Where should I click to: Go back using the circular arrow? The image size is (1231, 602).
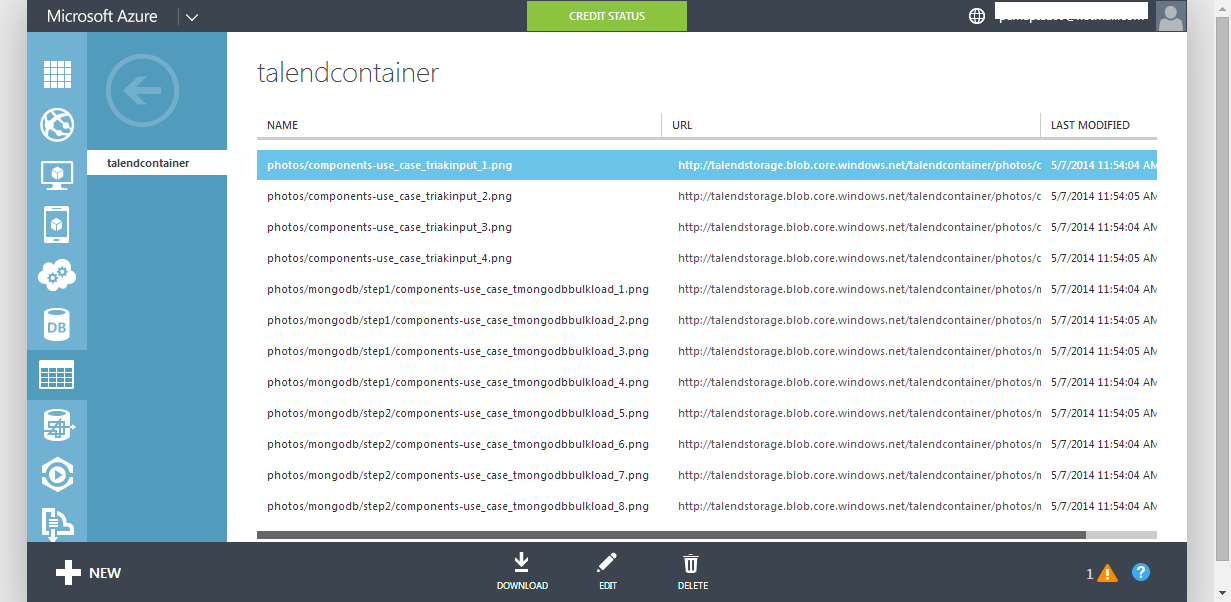[x=142, y=92]
